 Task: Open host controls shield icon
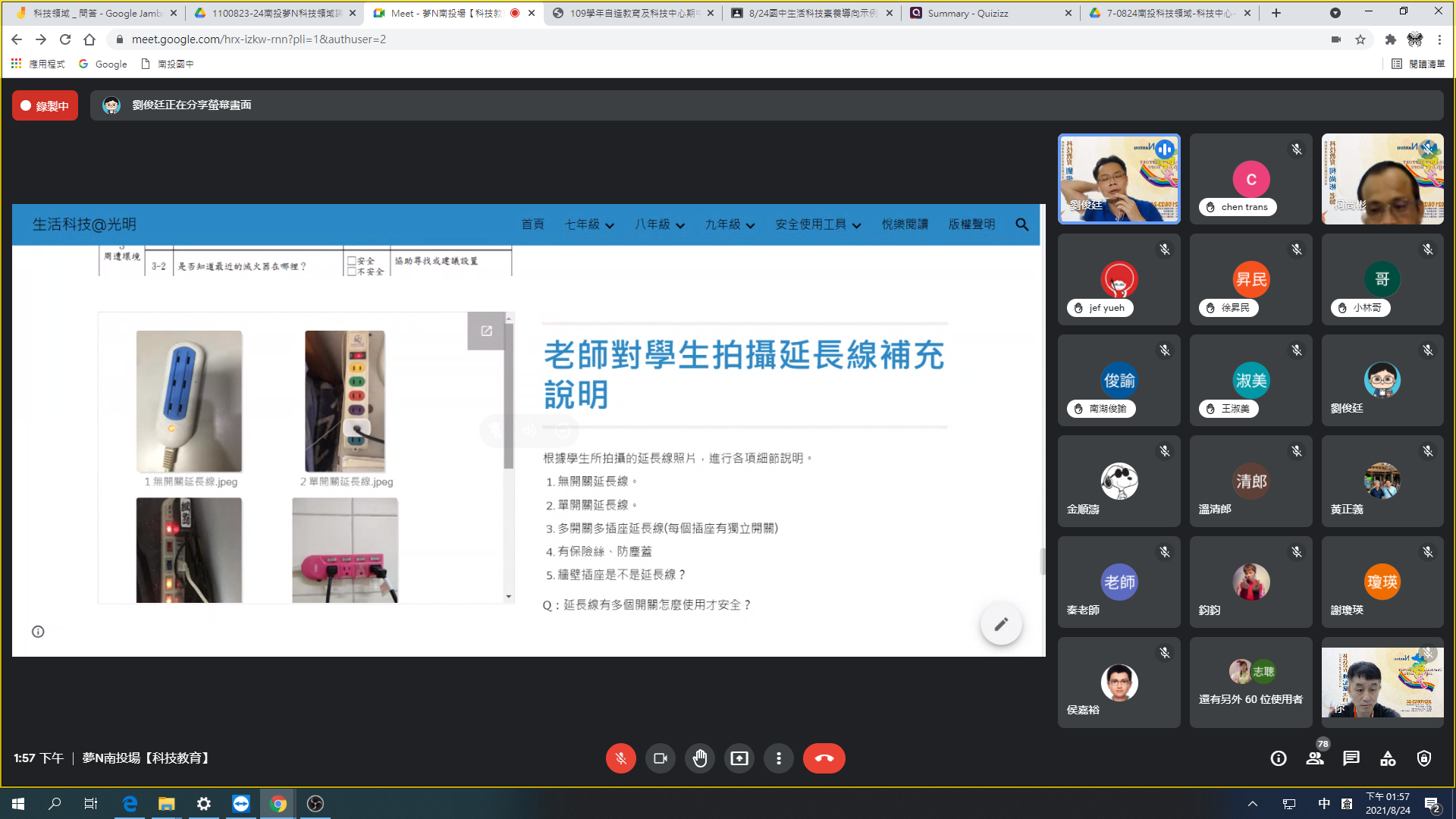click(x=1423, y=758)
